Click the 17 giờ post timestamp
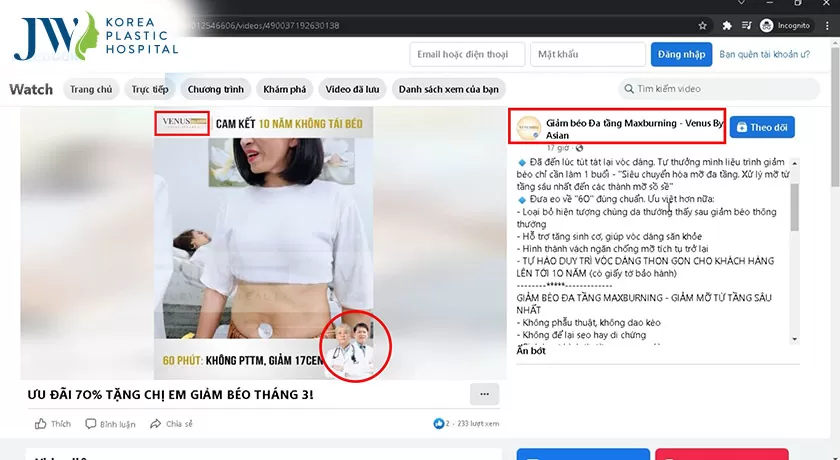The image size is (840, 460). coord(558,148)
